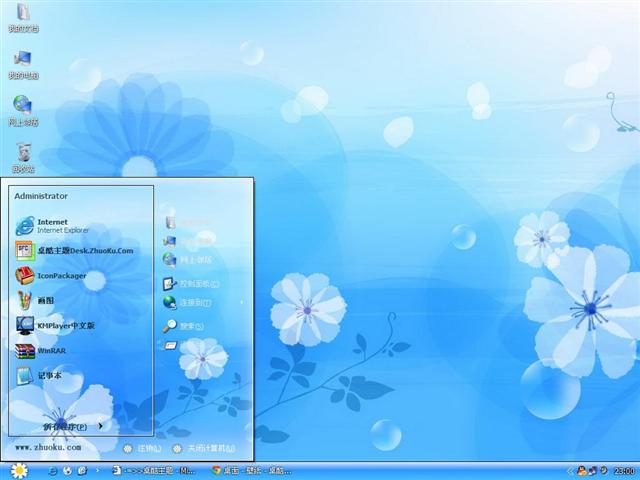Click the globe Quick Launch icon
Image resolution: width=640 pixels, height=480 pixels.
click(x=68, y=471)
